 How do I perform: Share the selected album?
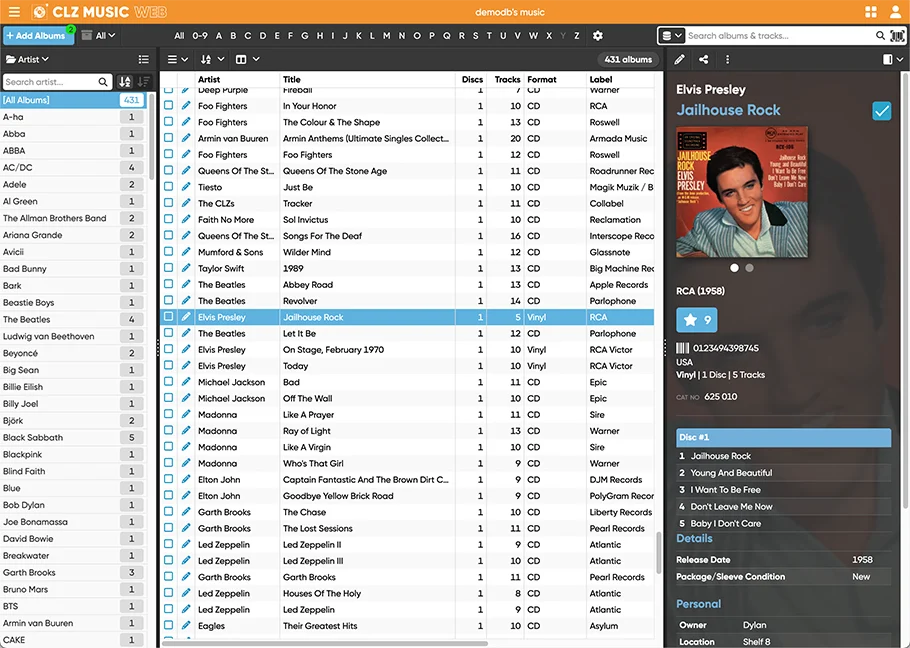703,59
